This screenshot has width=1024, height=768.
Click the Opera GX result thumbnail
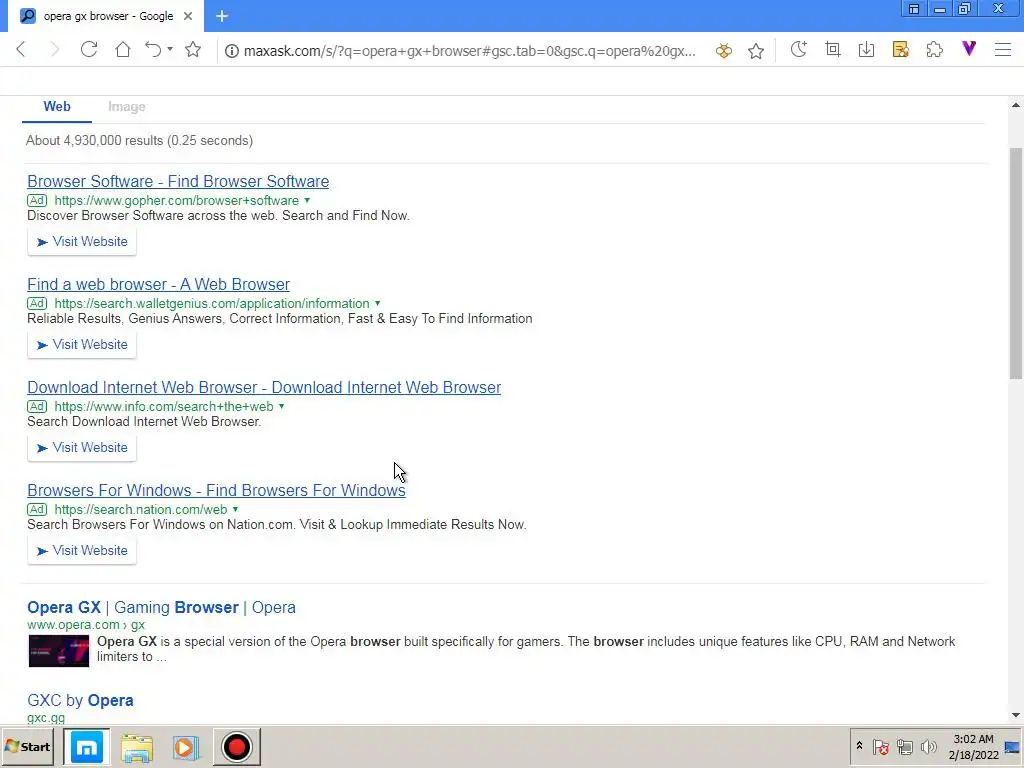tap(59, 650)
